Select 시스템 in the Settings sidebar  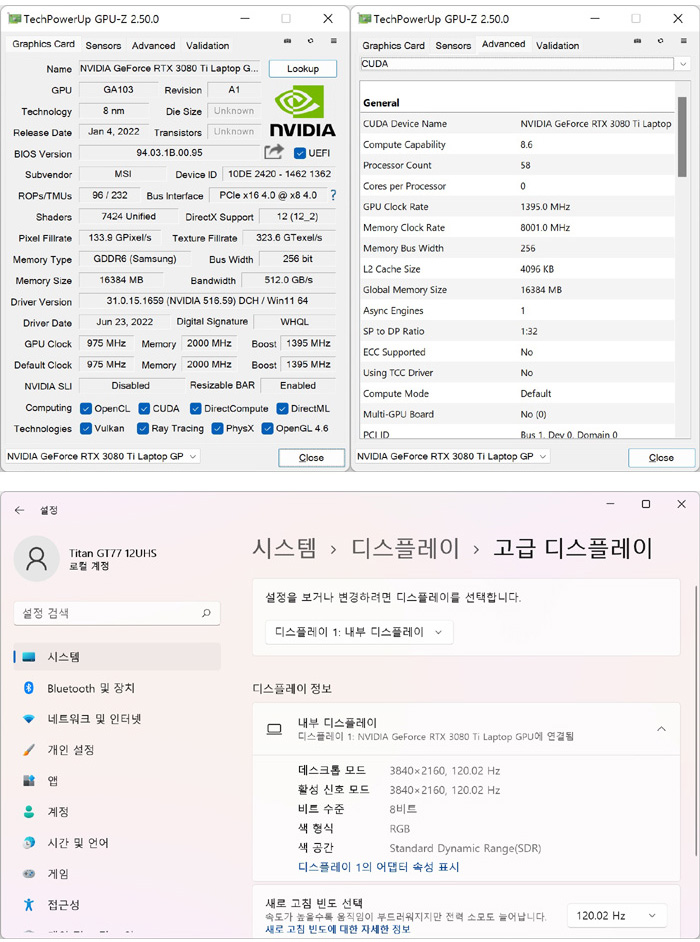[117, 657]
